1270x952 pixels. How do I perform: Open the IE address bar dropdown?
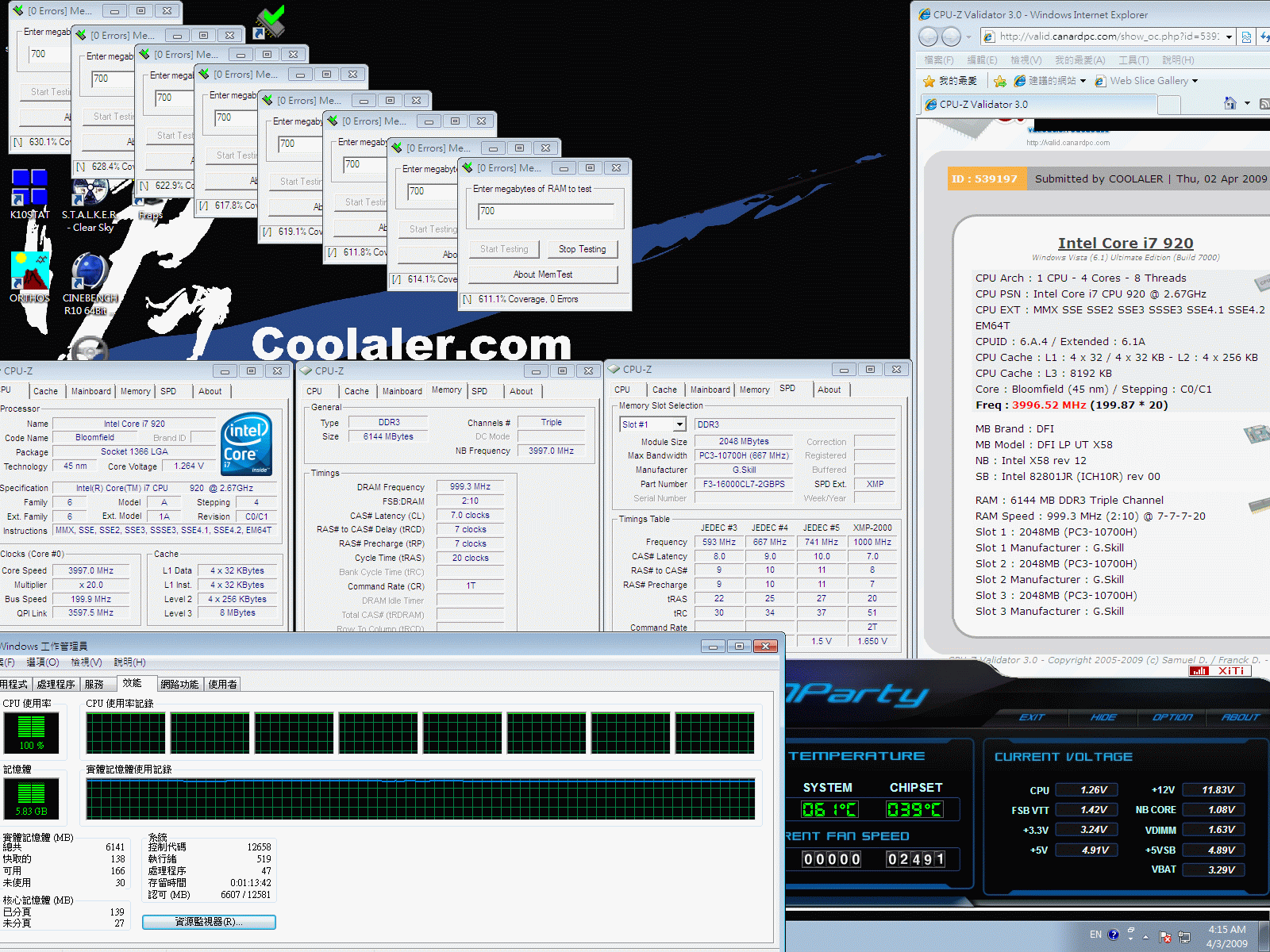tap(1229, 36)
